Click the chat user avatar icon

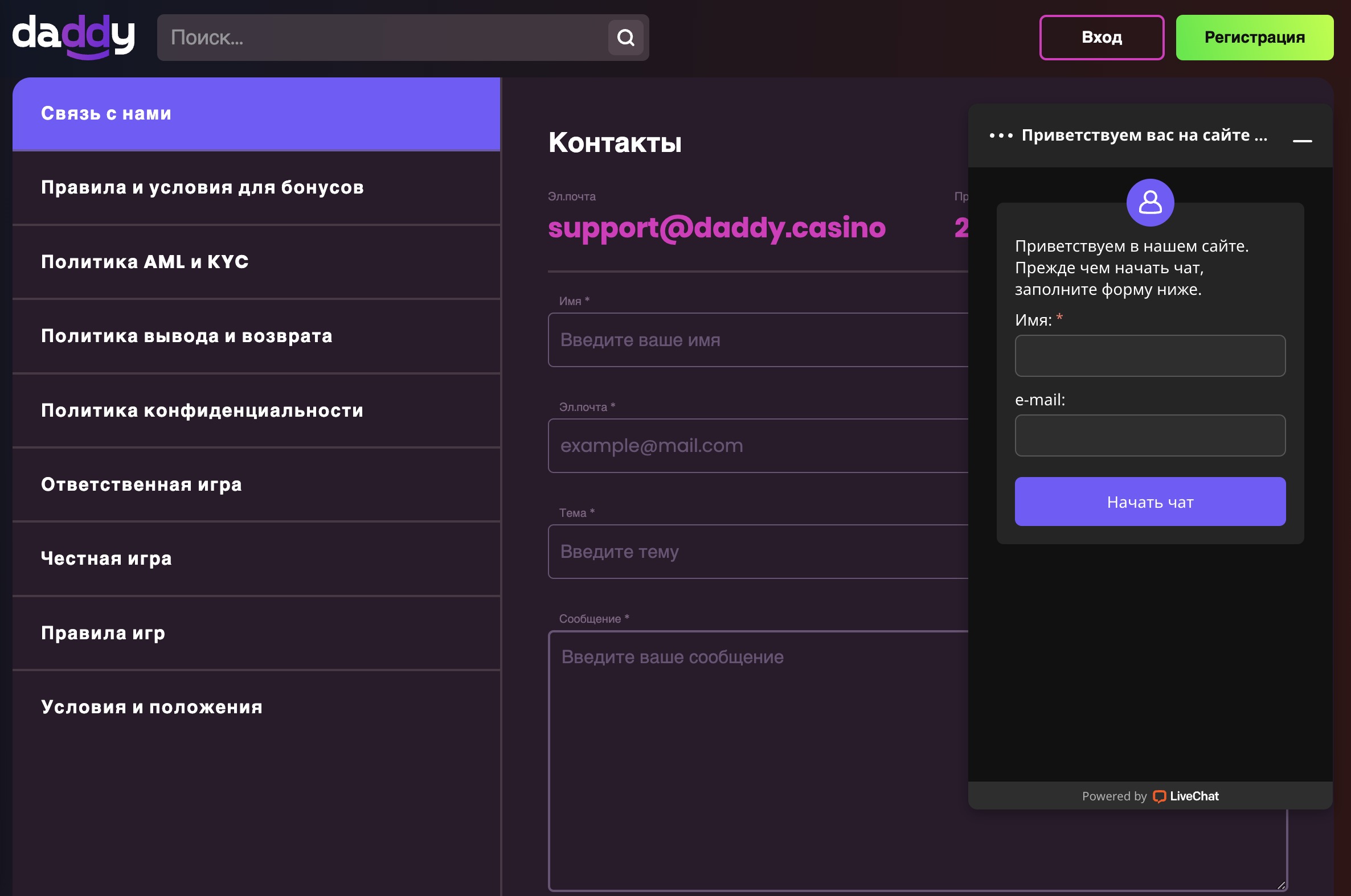click(1150, 202)
